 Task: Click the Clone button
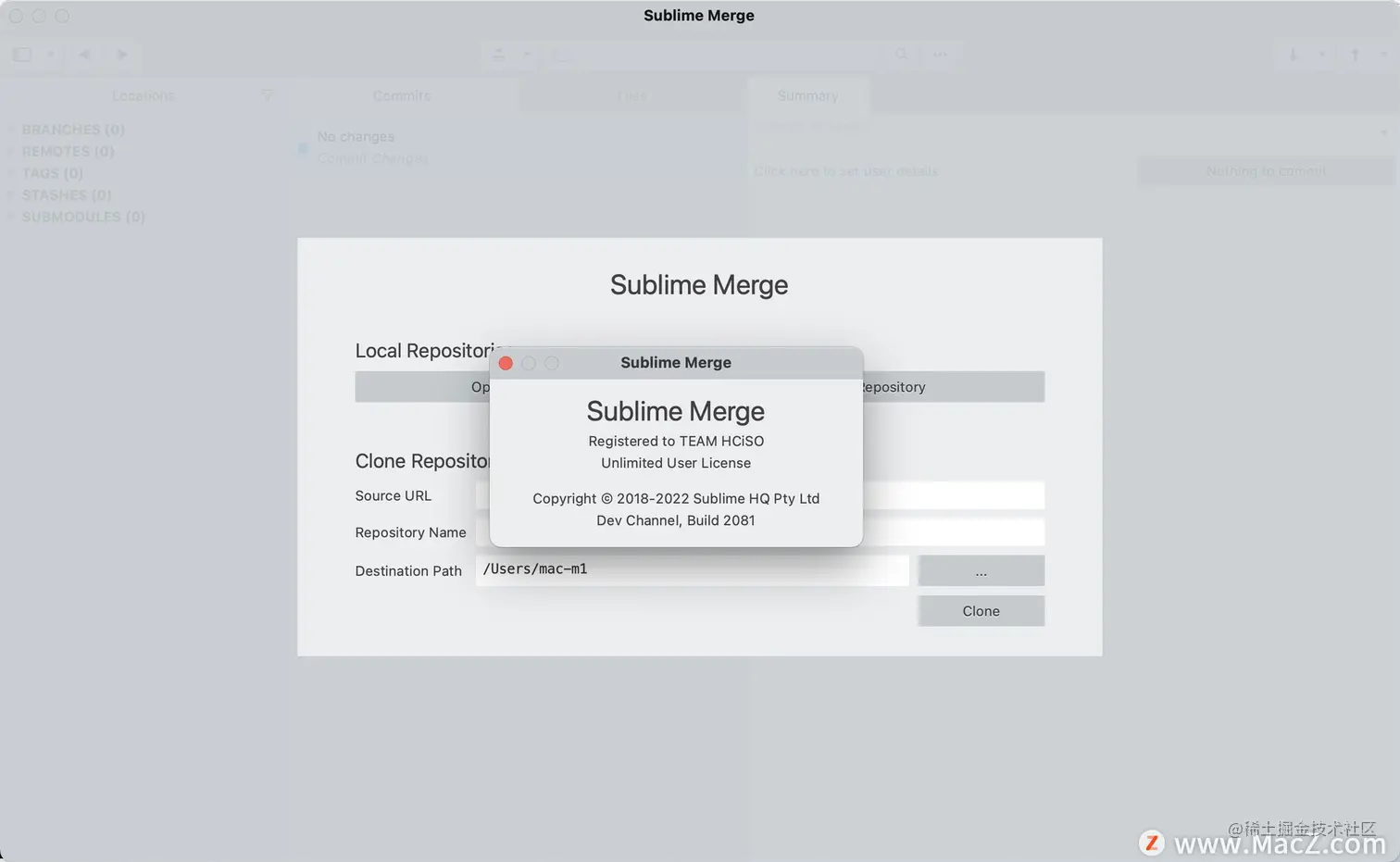981,611
